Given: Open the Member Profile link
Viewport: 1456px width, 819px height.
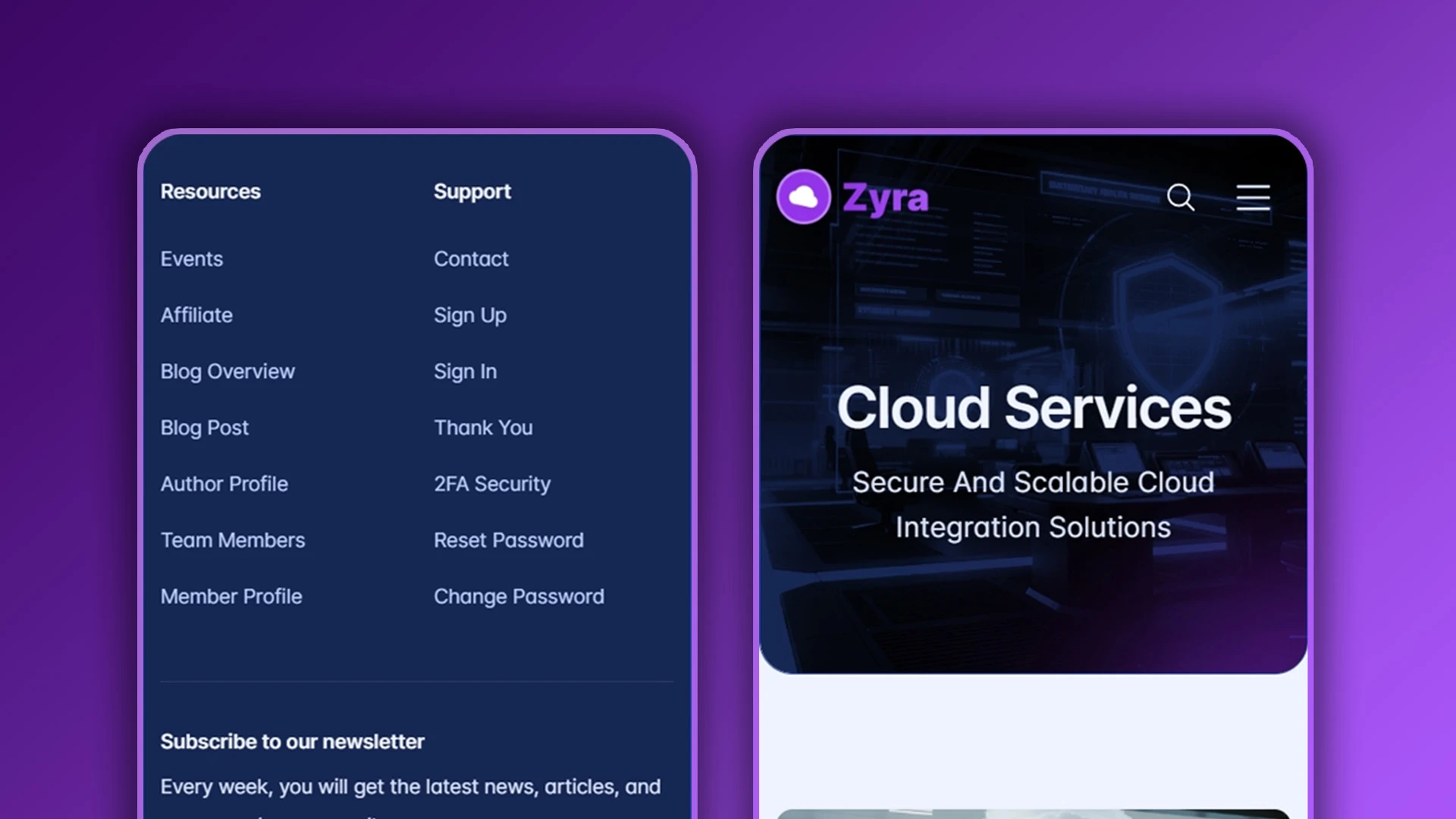Looking at the screenshot, I should [x=231, y=596].
